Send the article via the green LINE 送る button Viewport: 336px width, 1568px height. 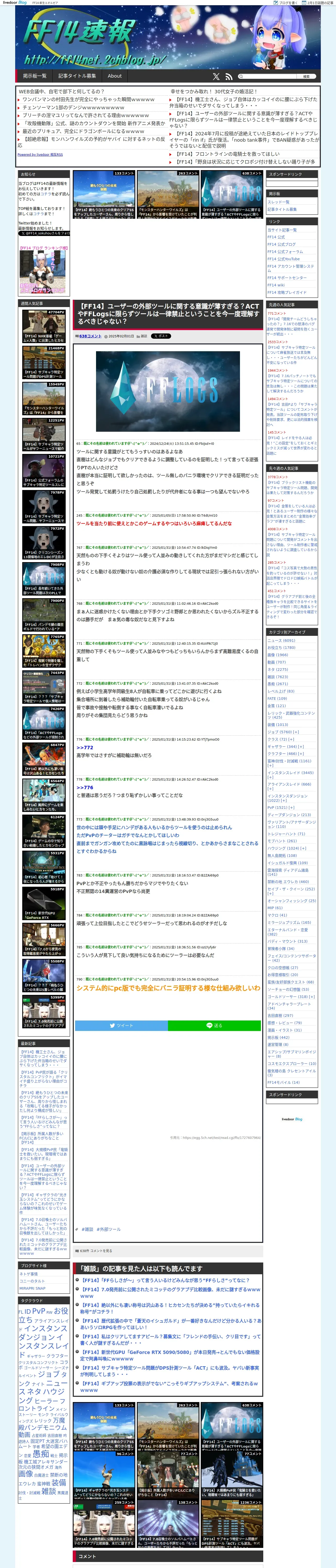(x=215, y=1026)
